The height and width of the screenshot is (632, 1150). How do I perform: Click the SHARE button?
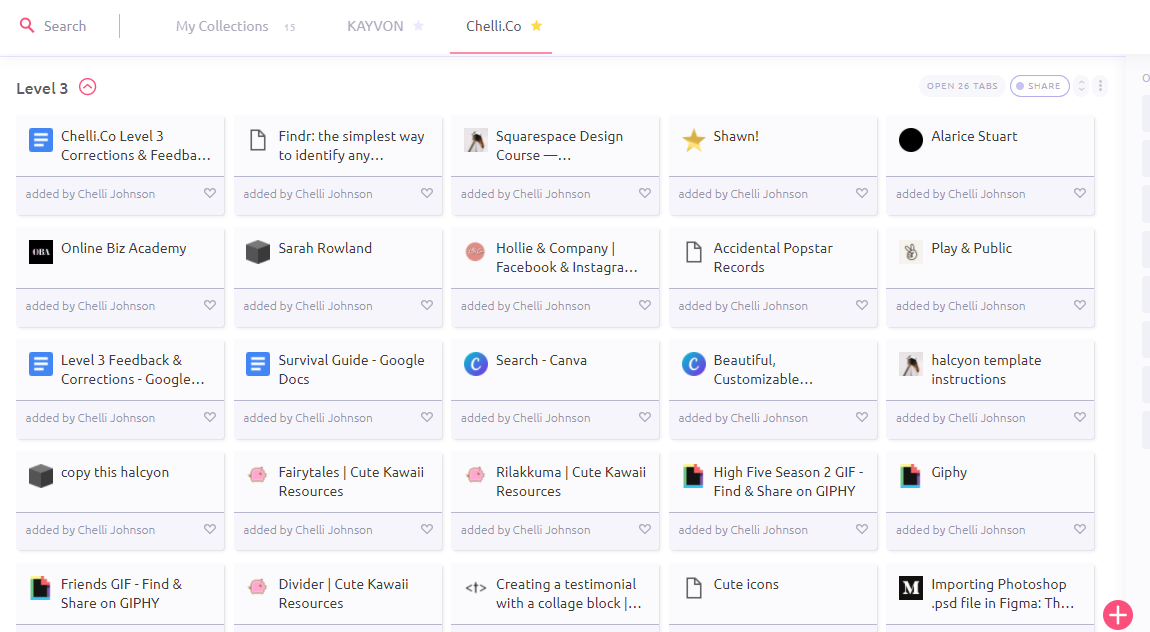tap(1039, 86)
